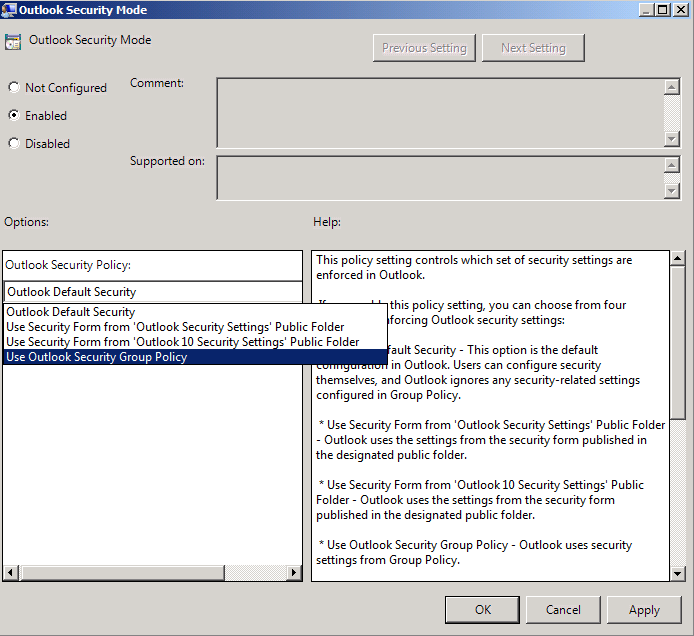Click the policy setting icon beside the heading
Screen dimensions: 694x636
click(13, 42)
